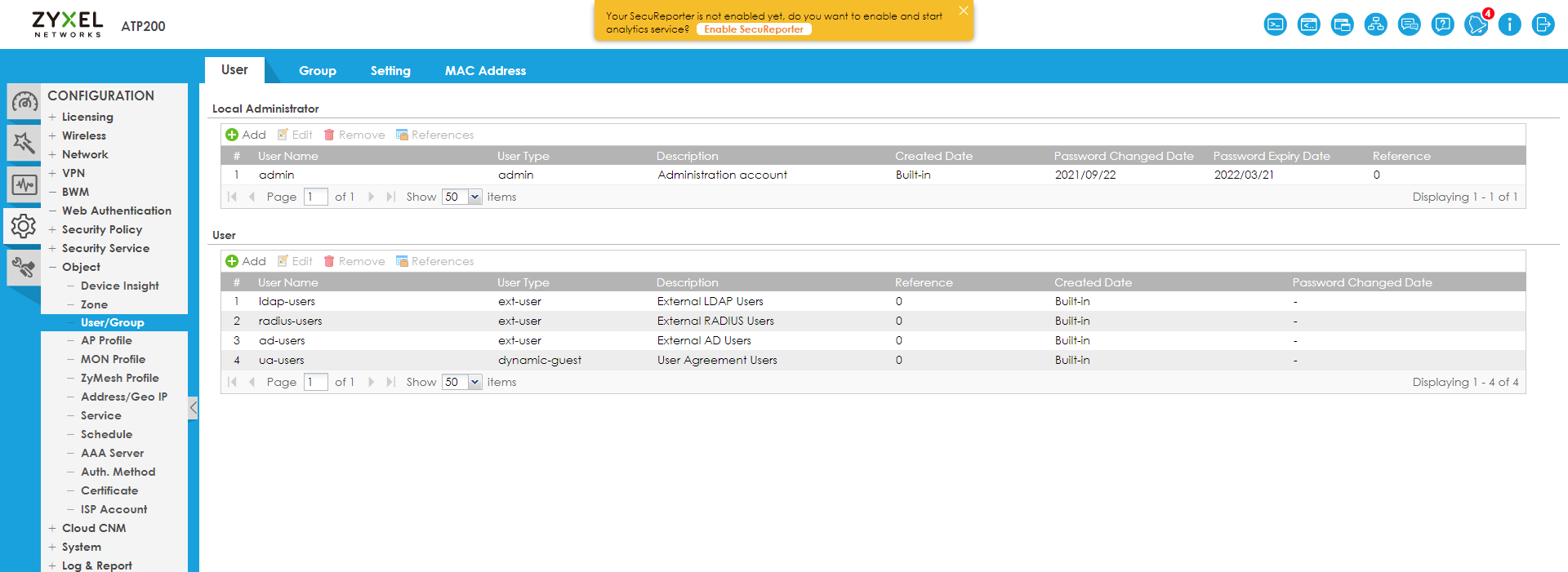
Task: Click the logout icon
Action: pos(1543,24)
